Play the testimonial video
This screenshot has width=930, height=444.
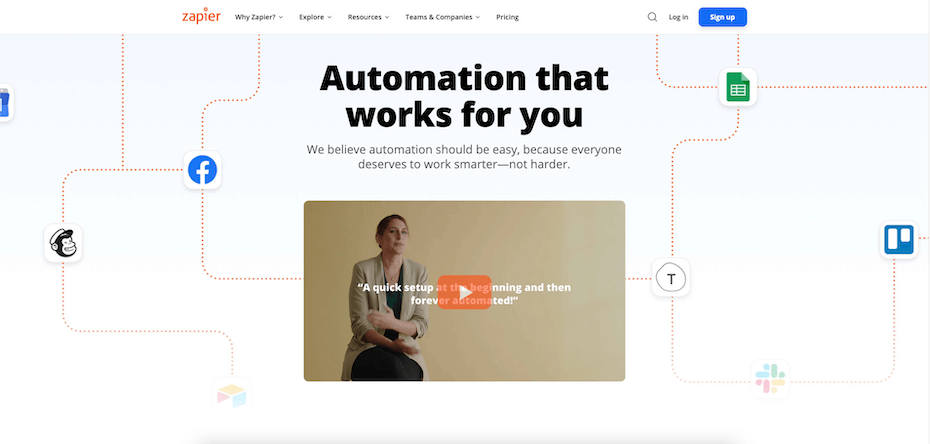[464, 292]
